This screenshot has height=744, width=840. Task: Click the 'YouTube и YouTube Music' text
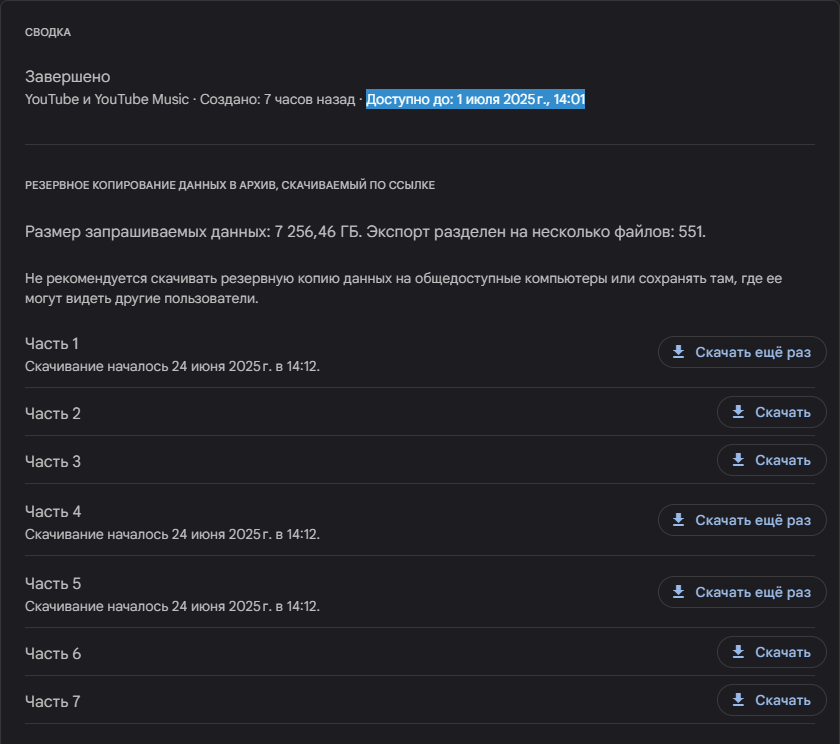[x=107, y=99]
